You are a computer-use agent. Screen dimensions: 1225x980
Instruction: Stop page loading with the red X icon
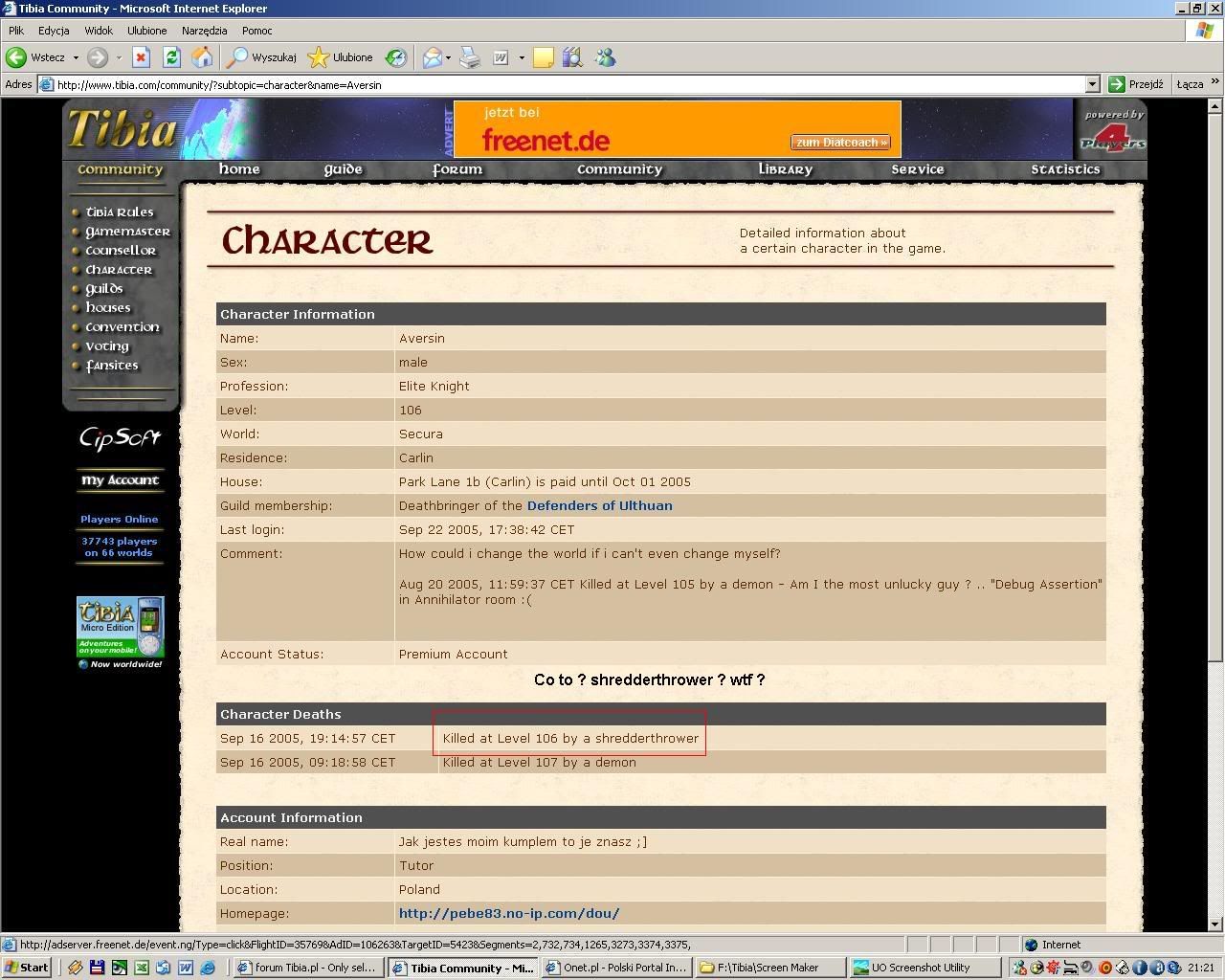(x=141, y=57)
